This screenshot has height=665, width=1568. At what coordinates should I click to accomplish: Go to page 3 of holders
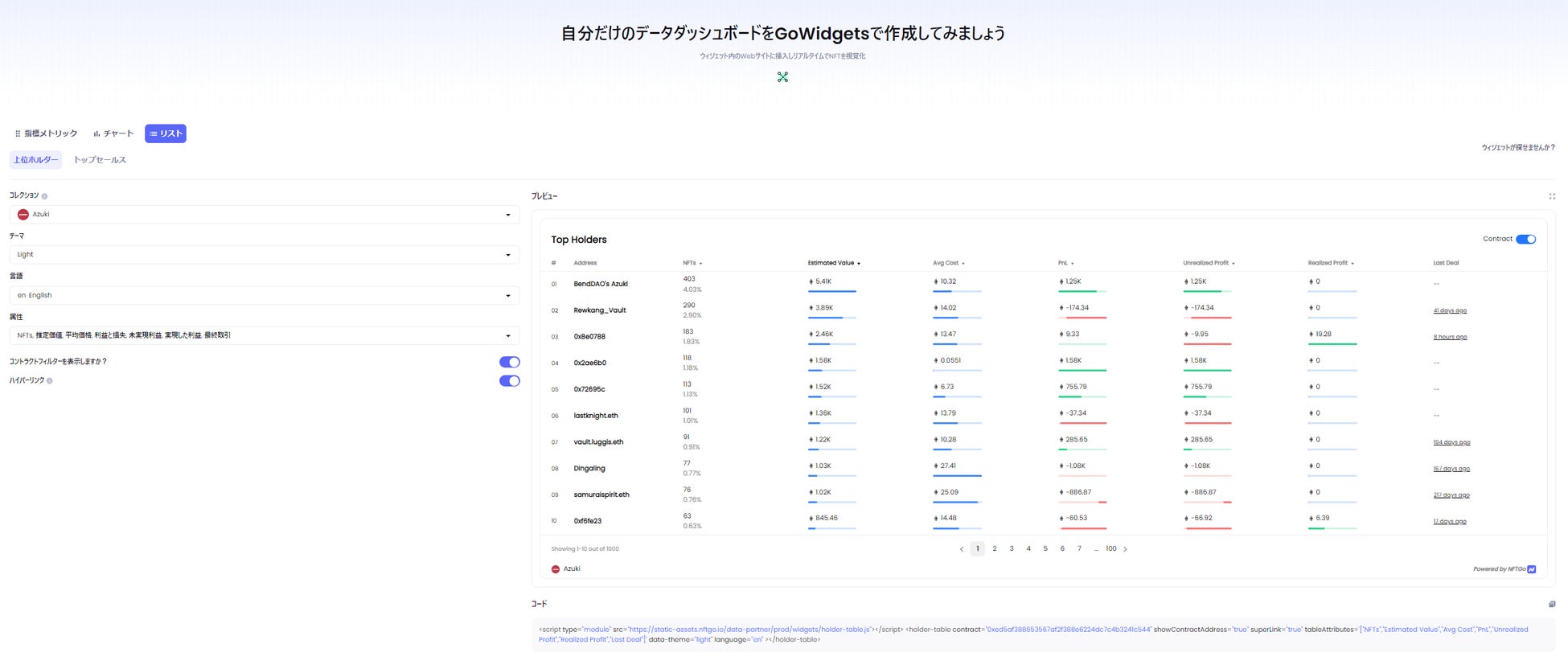coord(1012,549)
